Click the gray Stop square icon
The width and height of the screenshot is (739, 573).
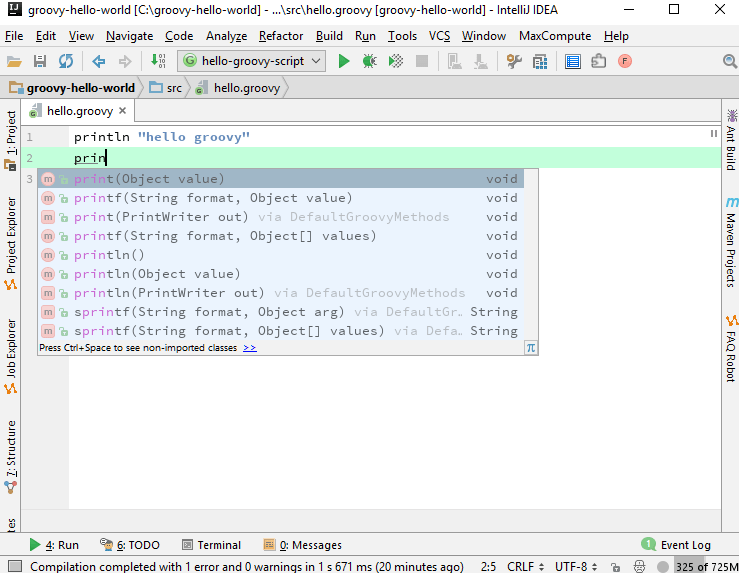point(422,61)
